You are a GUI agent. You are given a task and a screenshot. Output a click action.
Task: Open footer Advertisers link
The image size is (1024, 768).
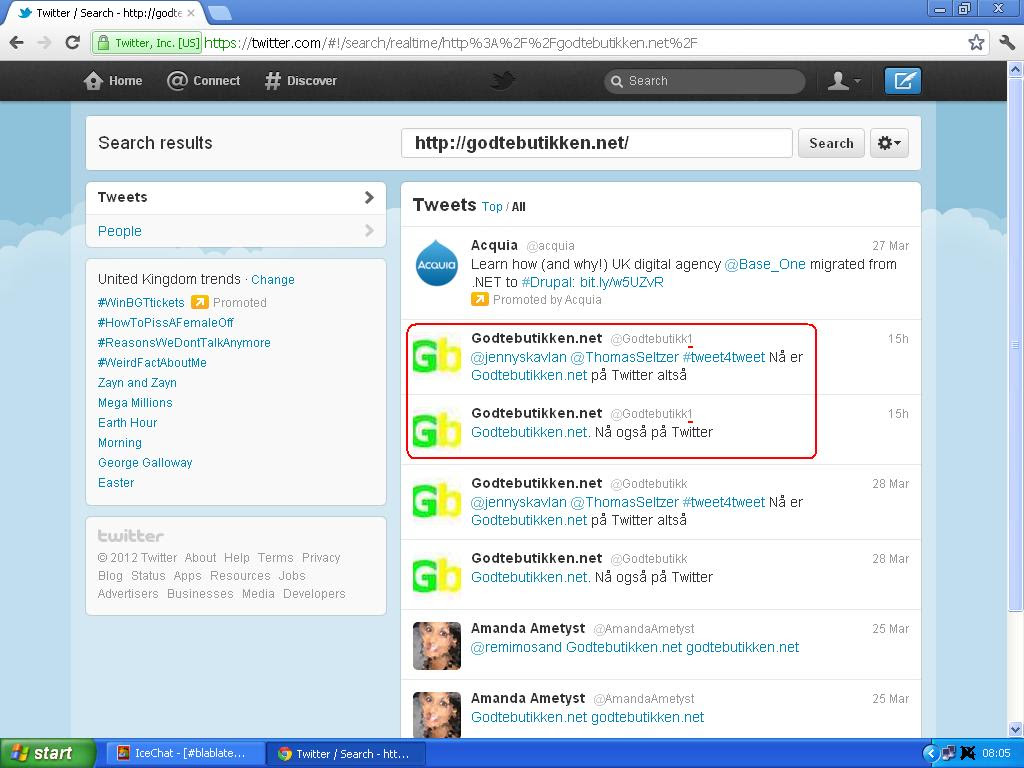click(128, 594)
